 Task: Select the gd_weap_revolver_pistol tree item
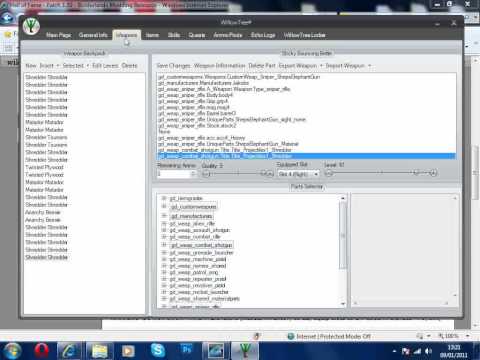pos(197,285)
